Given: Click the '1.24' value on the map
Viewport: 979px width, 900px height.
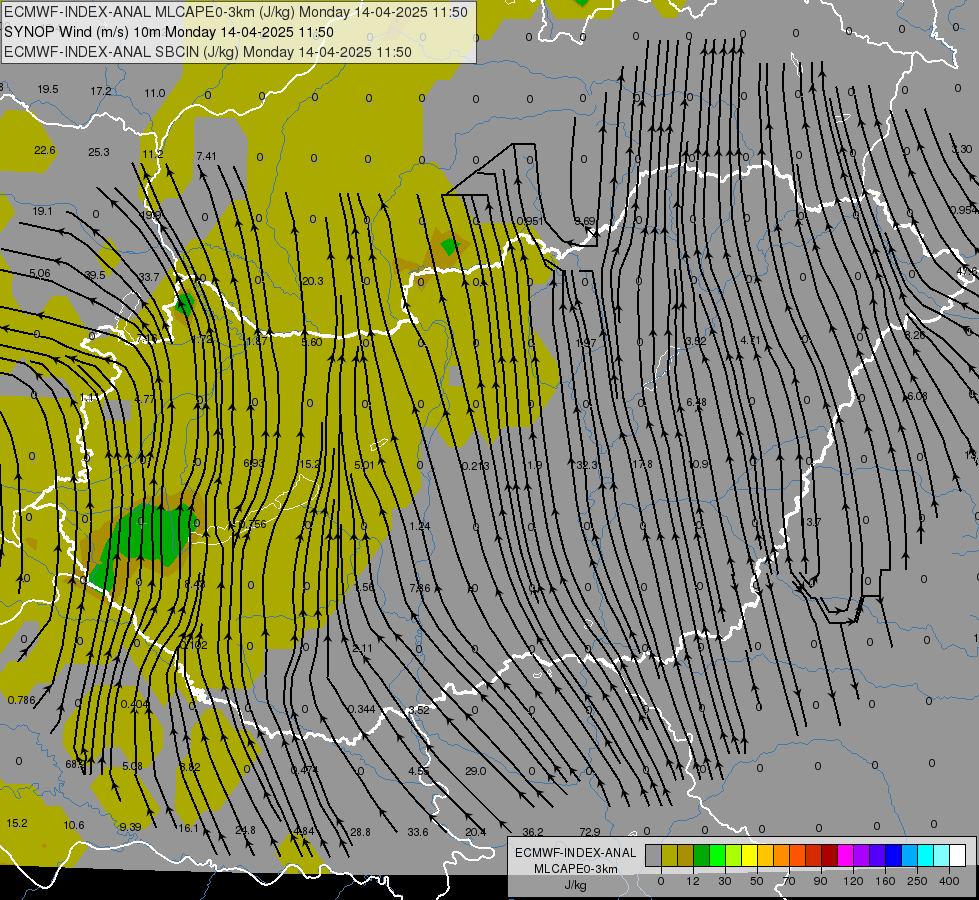Looking at the screenshot, I should click(x=420, y=526).
